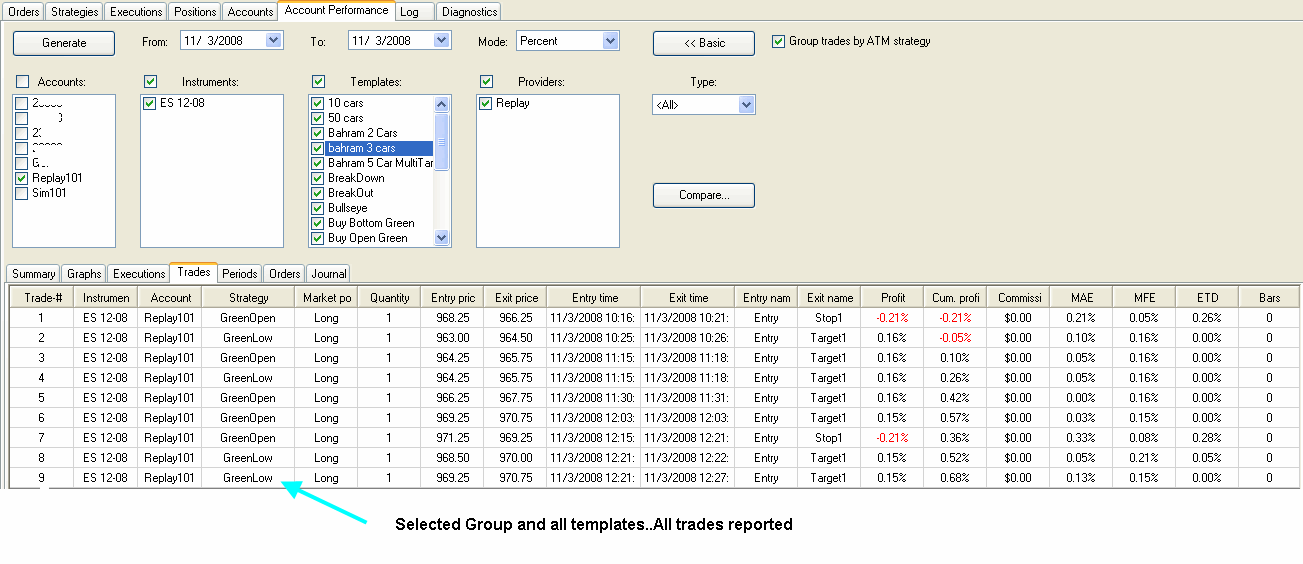The width and height of the screenshot is (1303, 564).
Task: Switch to the Summary tab
Action: tap(34, 274)
